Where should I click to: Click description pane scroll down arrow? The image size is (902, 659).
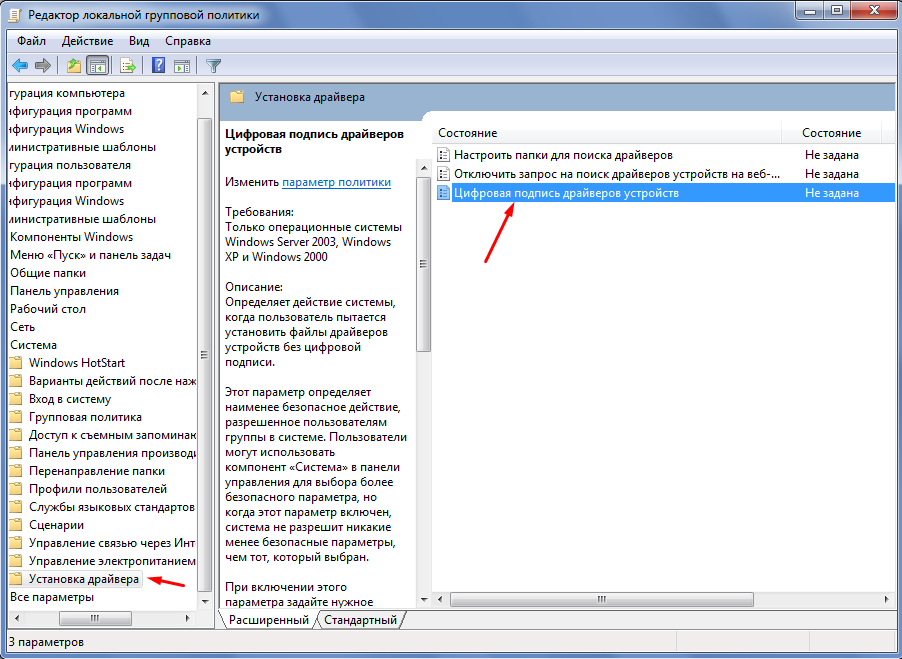coord(423,600)
